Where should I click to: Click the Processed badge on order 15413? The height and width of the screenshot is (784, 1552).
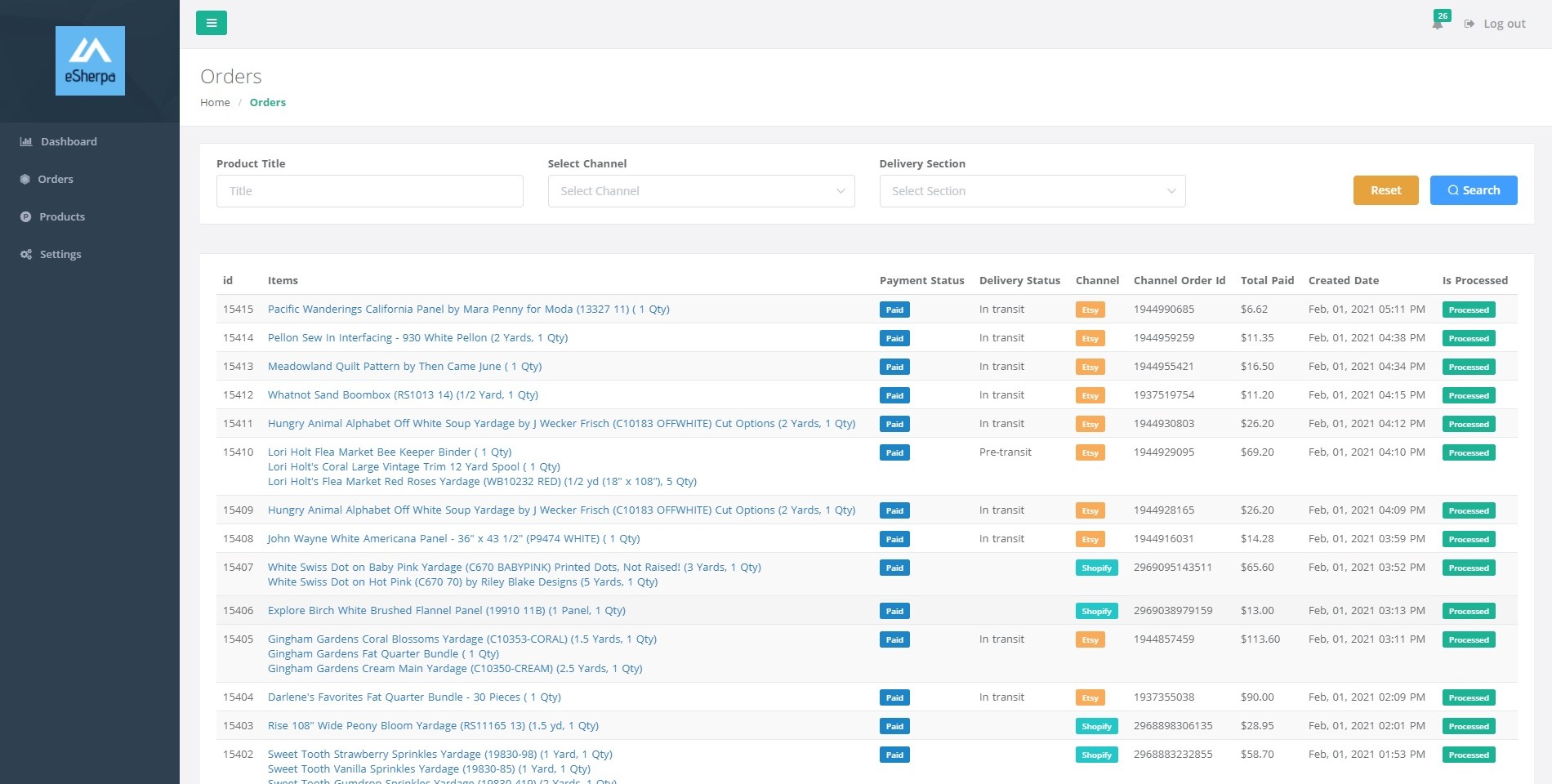1469,367
